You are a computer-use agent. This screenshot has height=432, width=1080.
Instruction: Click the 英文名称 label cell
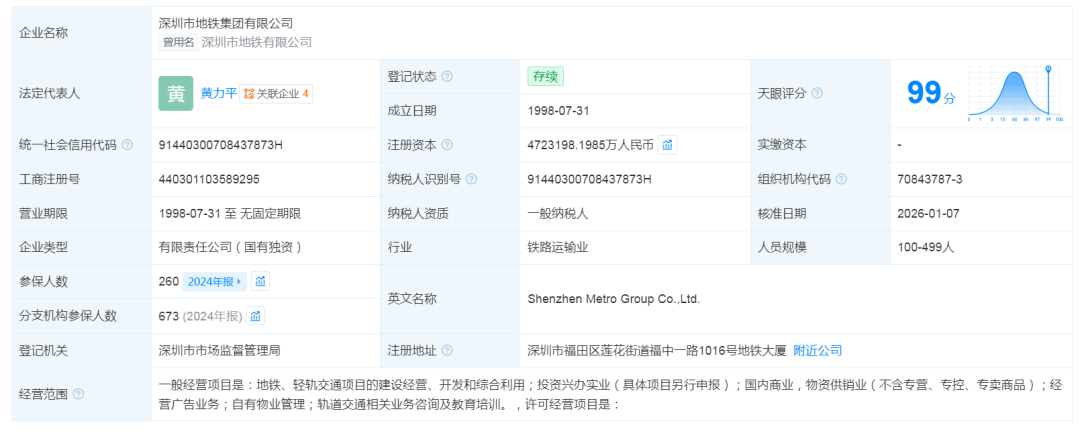pyautogui.click(x=450, y=299)
